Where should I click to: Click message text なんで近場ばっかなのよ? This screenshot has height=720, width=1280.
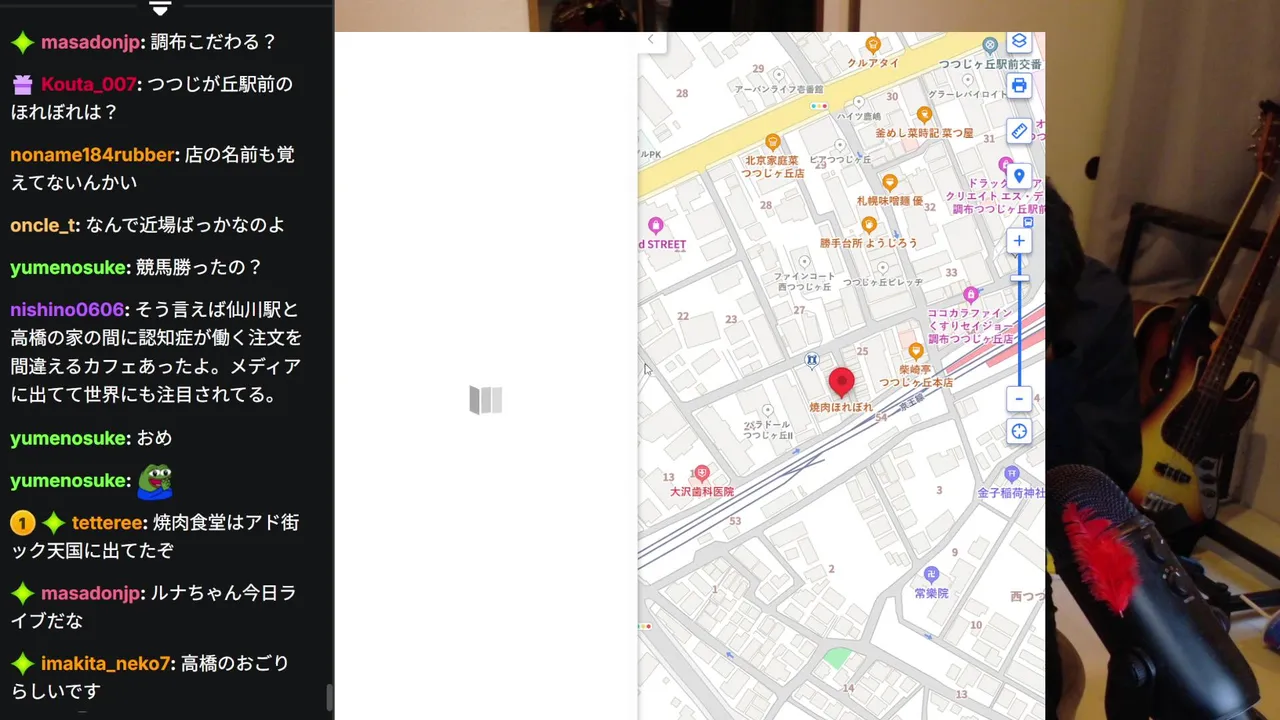tap(185, 225)
